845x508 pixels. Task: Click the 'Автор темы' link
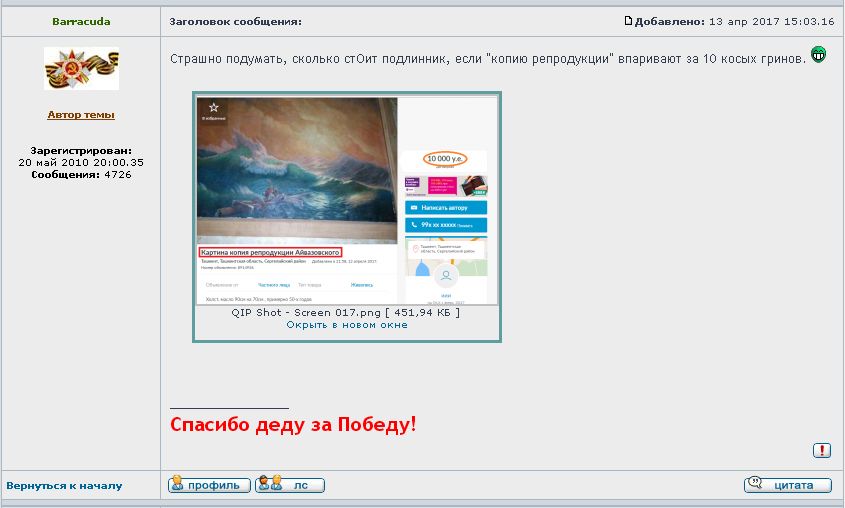pos(81,114)
